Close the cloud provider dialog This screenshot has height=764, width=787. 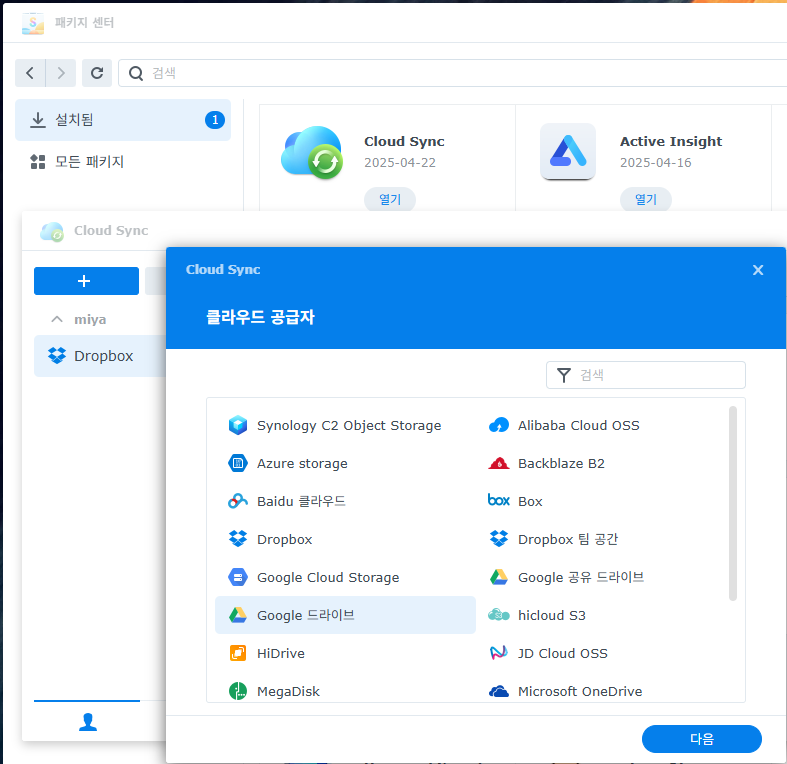click(x=758, y=270)
